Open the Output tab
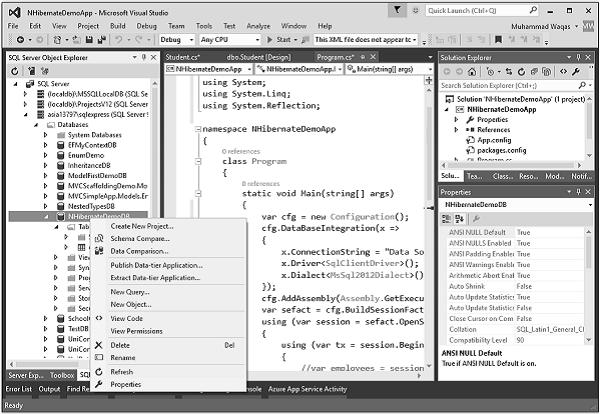The image size is (600, 414). click(49, 389)
